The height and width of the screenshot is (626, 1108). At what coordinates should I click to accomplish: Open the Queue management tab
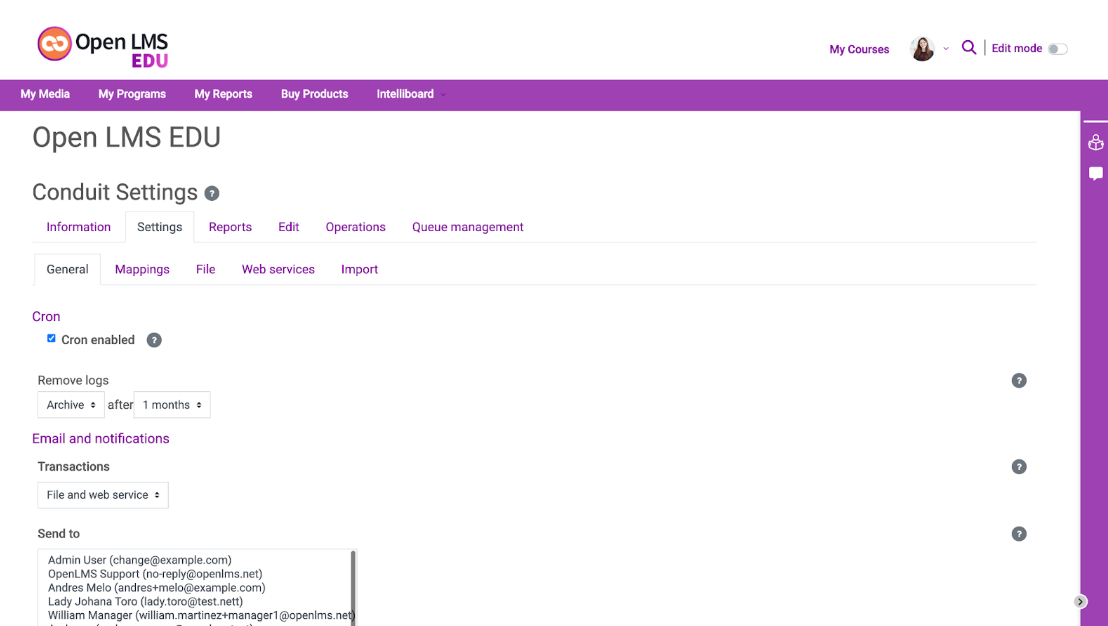(x=468, y=227)
